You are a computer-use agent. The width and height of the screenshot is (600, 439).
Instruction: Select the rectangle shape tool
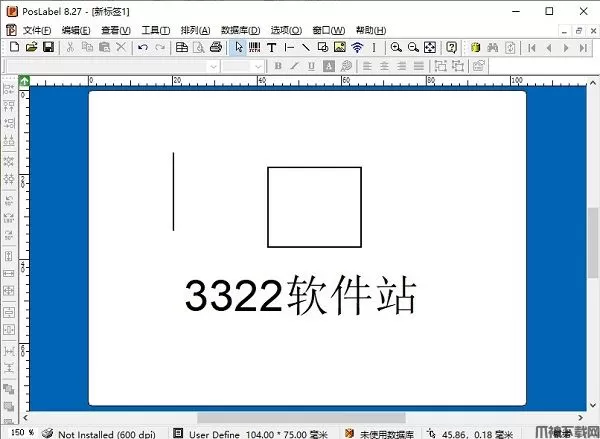pyautogui.click(x=323, y=47)
